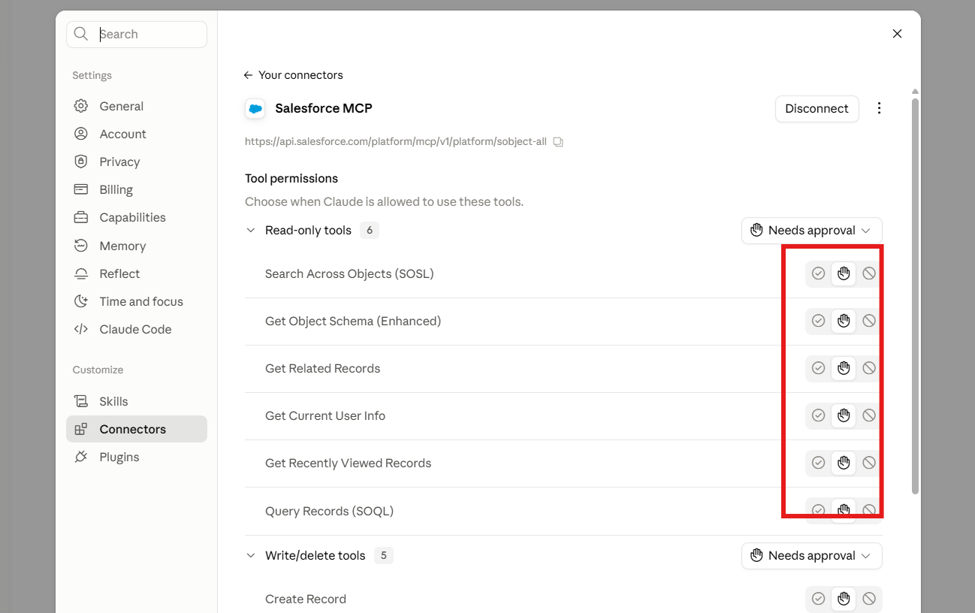Go to Account settings

[x=136, y=134]
